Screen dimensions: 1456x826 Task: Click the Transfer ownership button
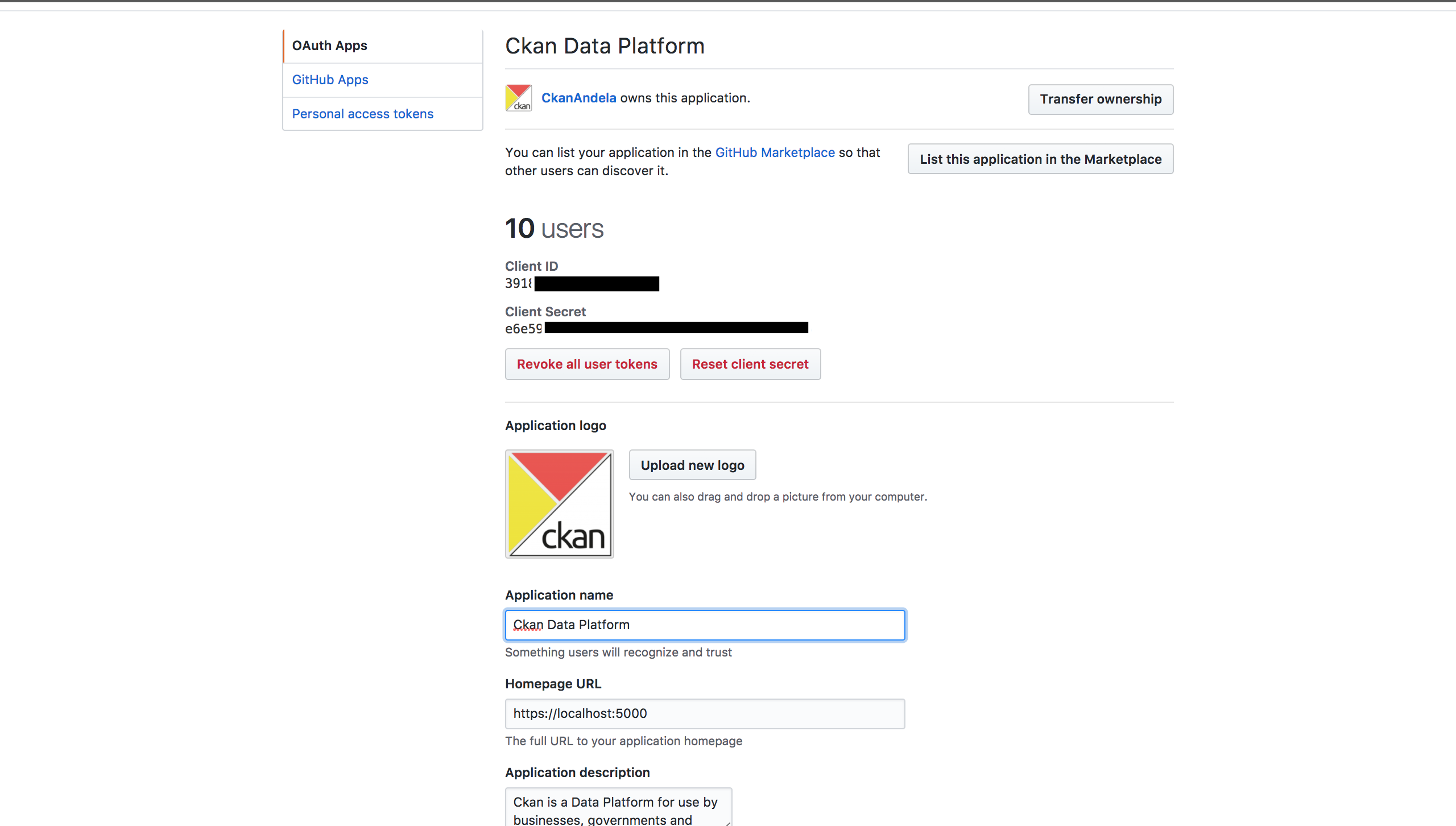[x=1100, y=99]
